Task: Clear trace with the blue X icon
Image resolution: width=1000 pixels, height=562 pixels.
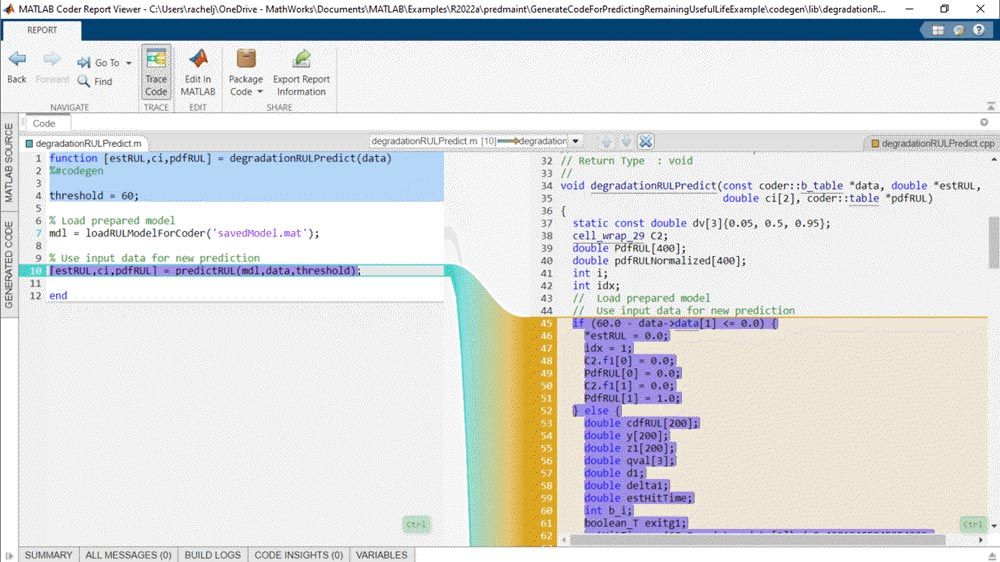Action: [x=646, y=142]
